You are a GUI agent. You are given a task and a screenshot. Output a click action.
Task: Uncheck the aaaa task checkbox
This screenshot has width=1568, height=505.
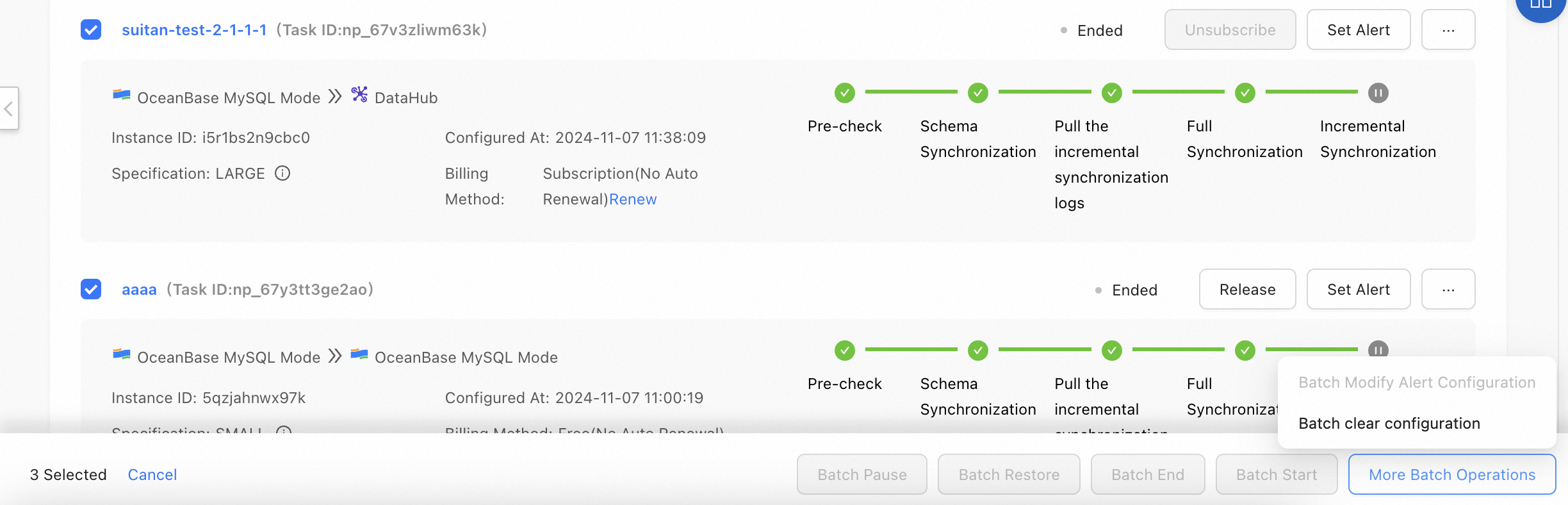91,289
